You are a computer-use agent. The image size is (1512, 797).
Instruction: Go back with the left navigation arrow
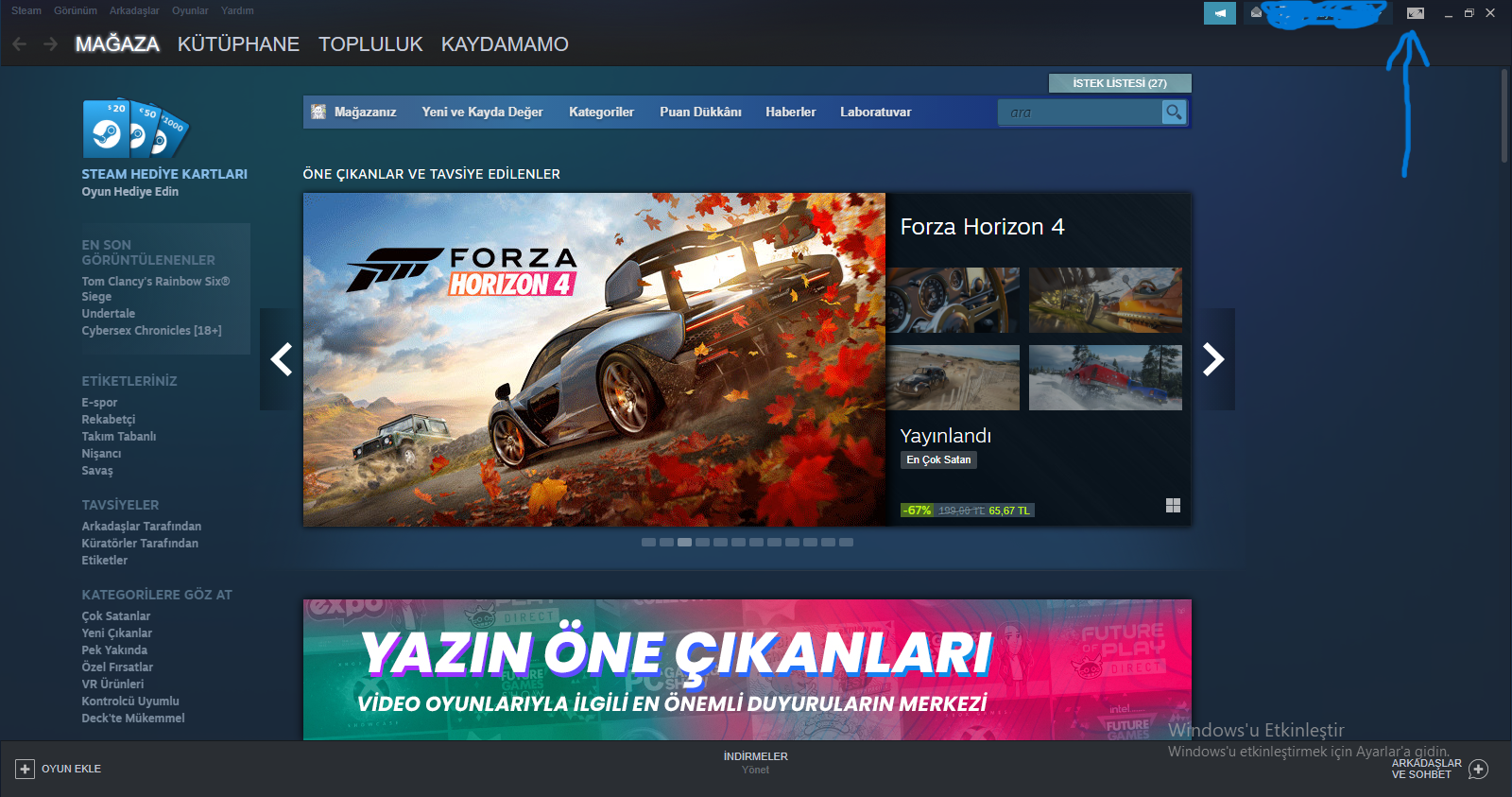(19, 43)
